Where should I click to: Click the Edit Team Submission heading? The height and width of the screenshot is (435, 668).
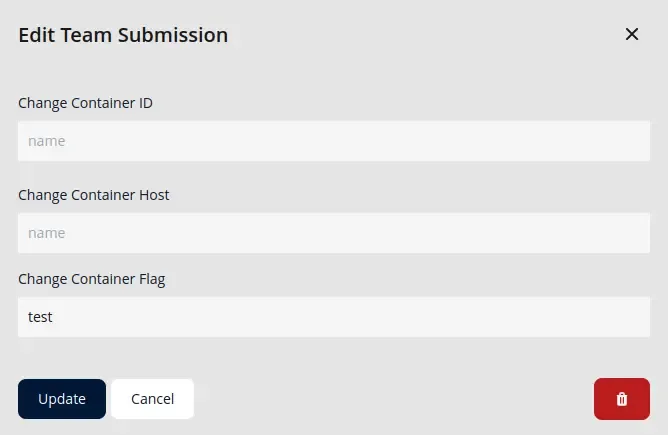[123, 35]
